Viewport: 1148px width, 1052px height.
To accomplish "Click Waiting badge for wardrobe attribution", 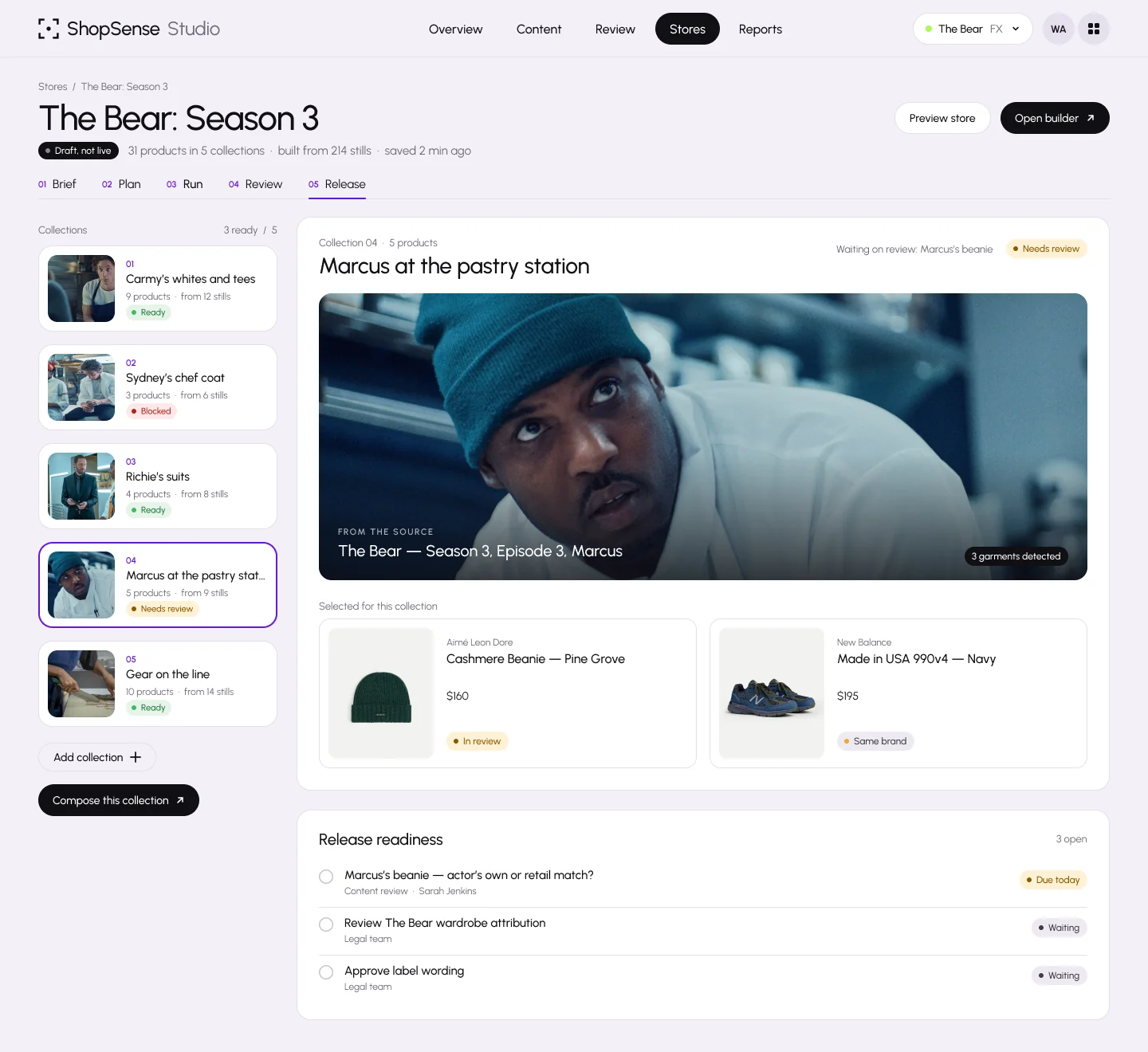I will pyautogui.click(x=1060, y=928).
